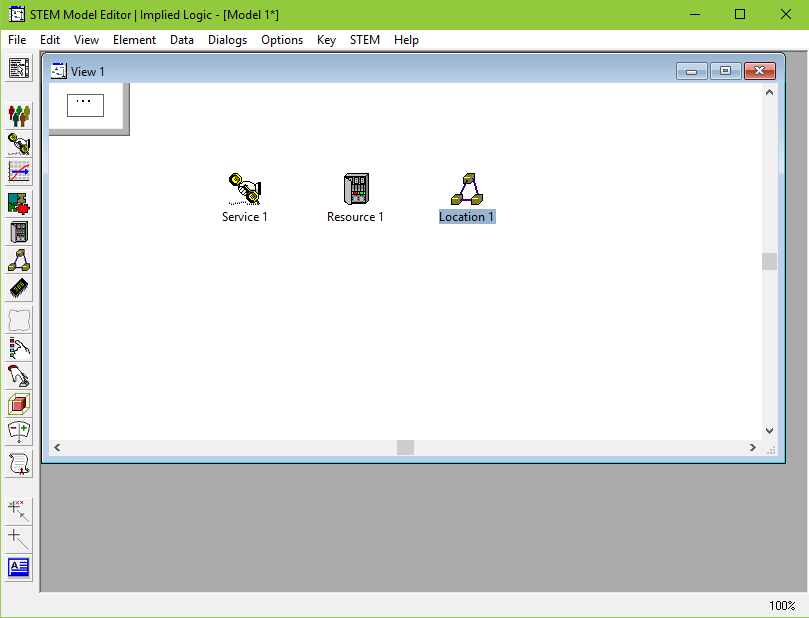The image size is (809, 618).
Task: Open the scroll certificate toolbar tool
Action: (x=19, y=464)
